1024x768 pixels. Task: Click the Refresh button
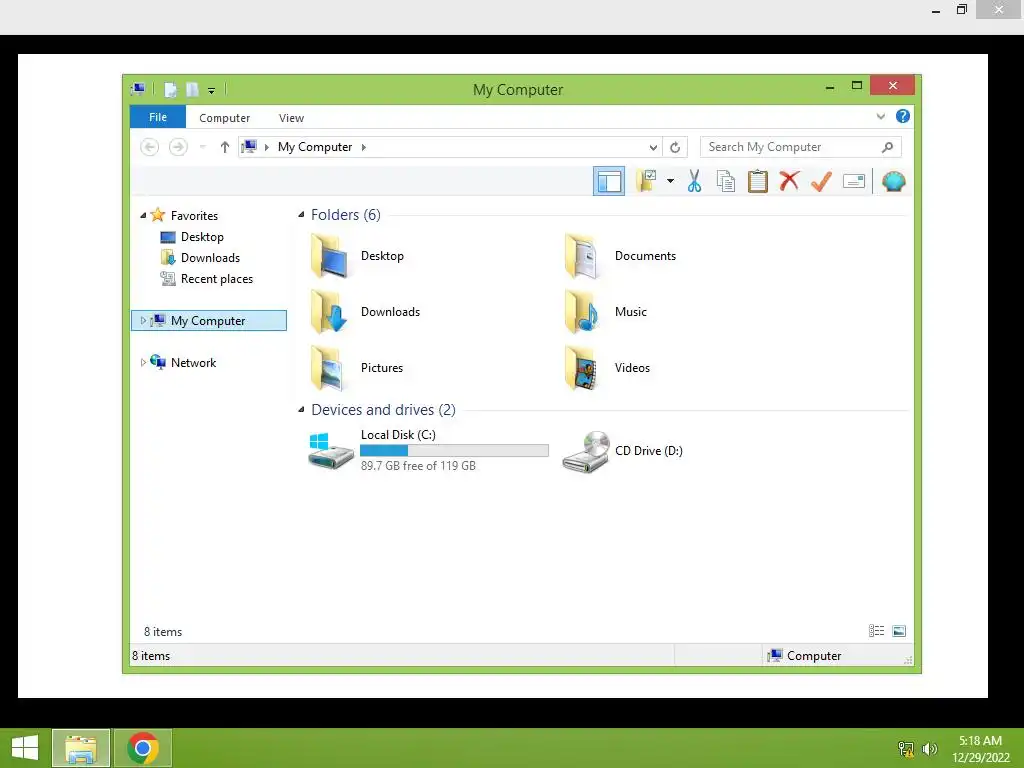pos(675,148)
